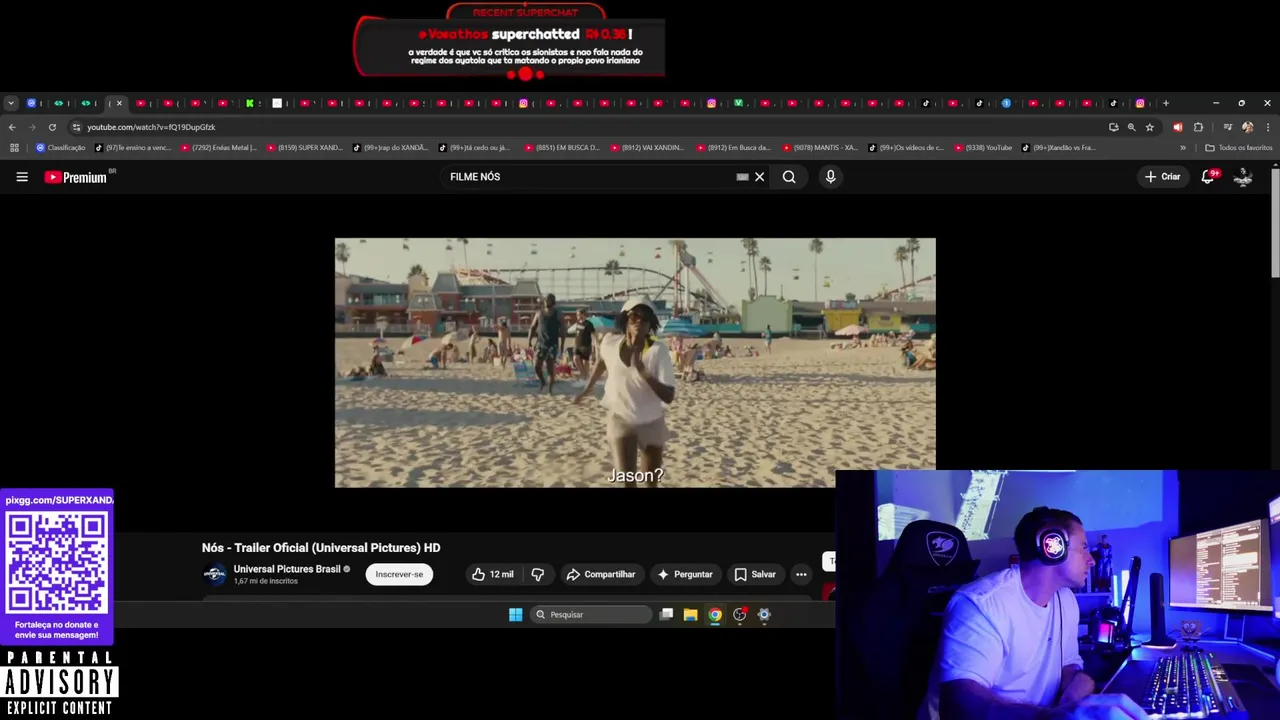Like the video with 12 mil likes
Screen dimensions: 1280x720
coord(492,574)
